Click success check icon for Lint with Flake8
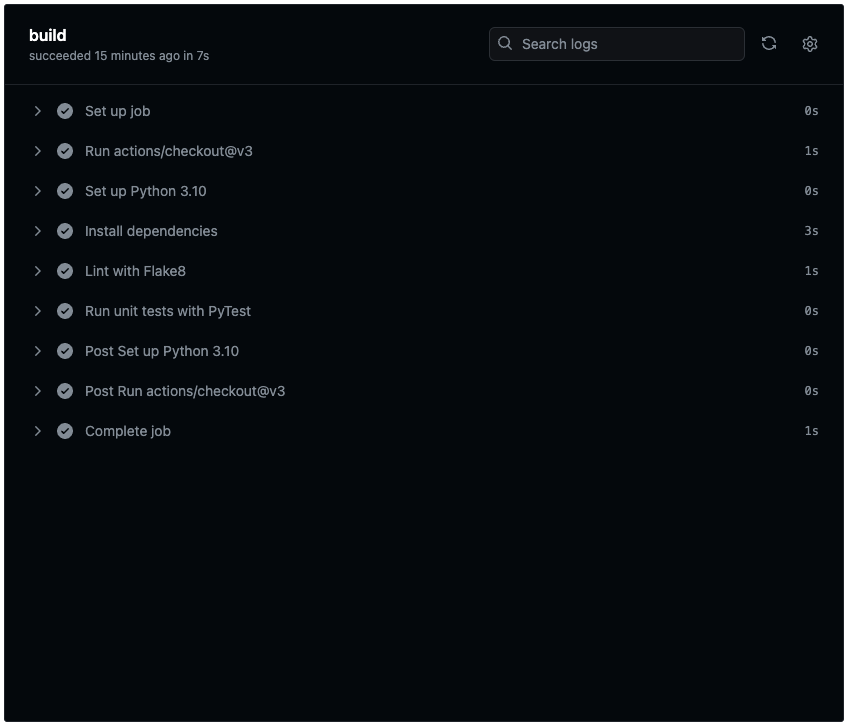 65,271
